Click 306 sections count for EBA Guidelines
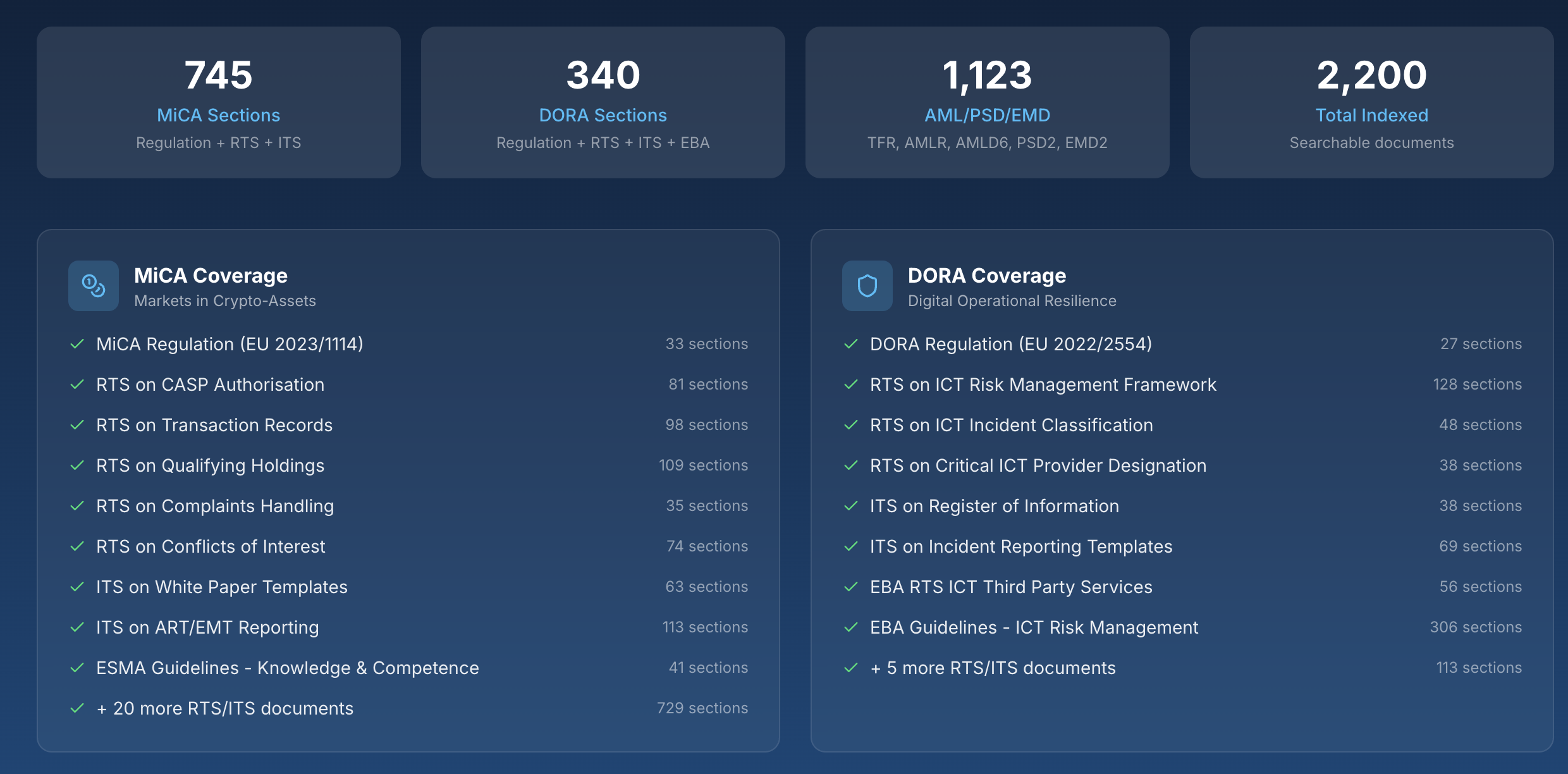Viewport: 1568px width, 774px height. click(1476, 627)
